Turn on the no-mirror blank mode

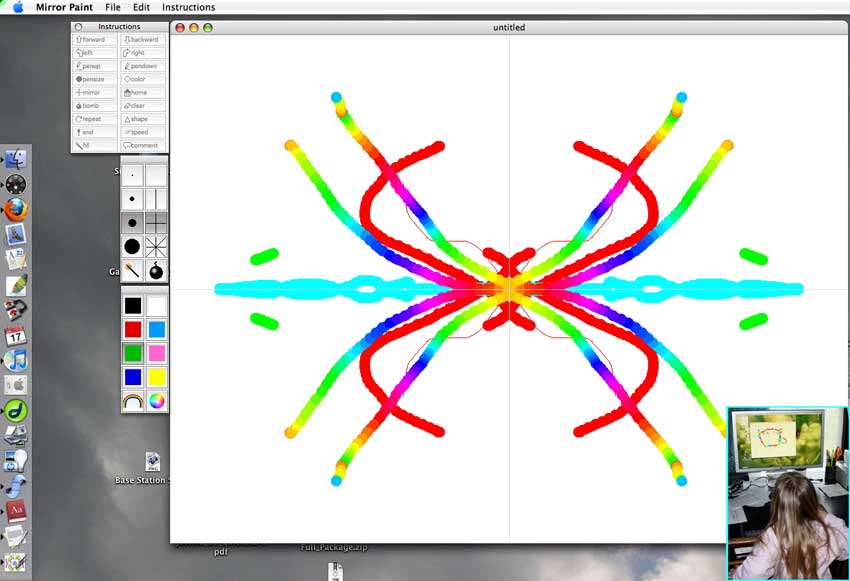pos(156,175)
